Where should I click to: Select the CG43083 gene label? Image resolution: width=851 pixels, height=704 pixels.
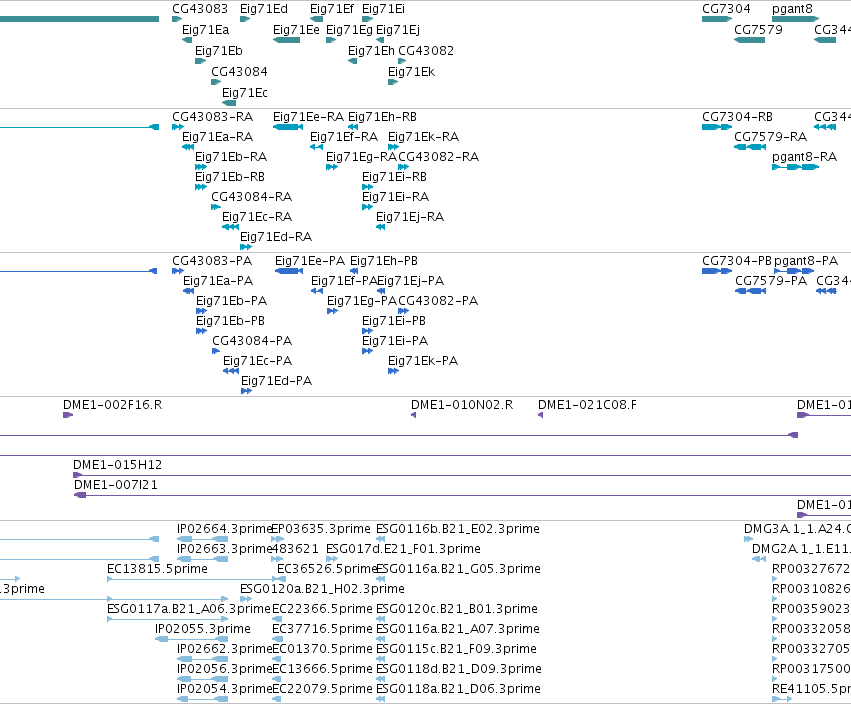[x=200, y=9]
